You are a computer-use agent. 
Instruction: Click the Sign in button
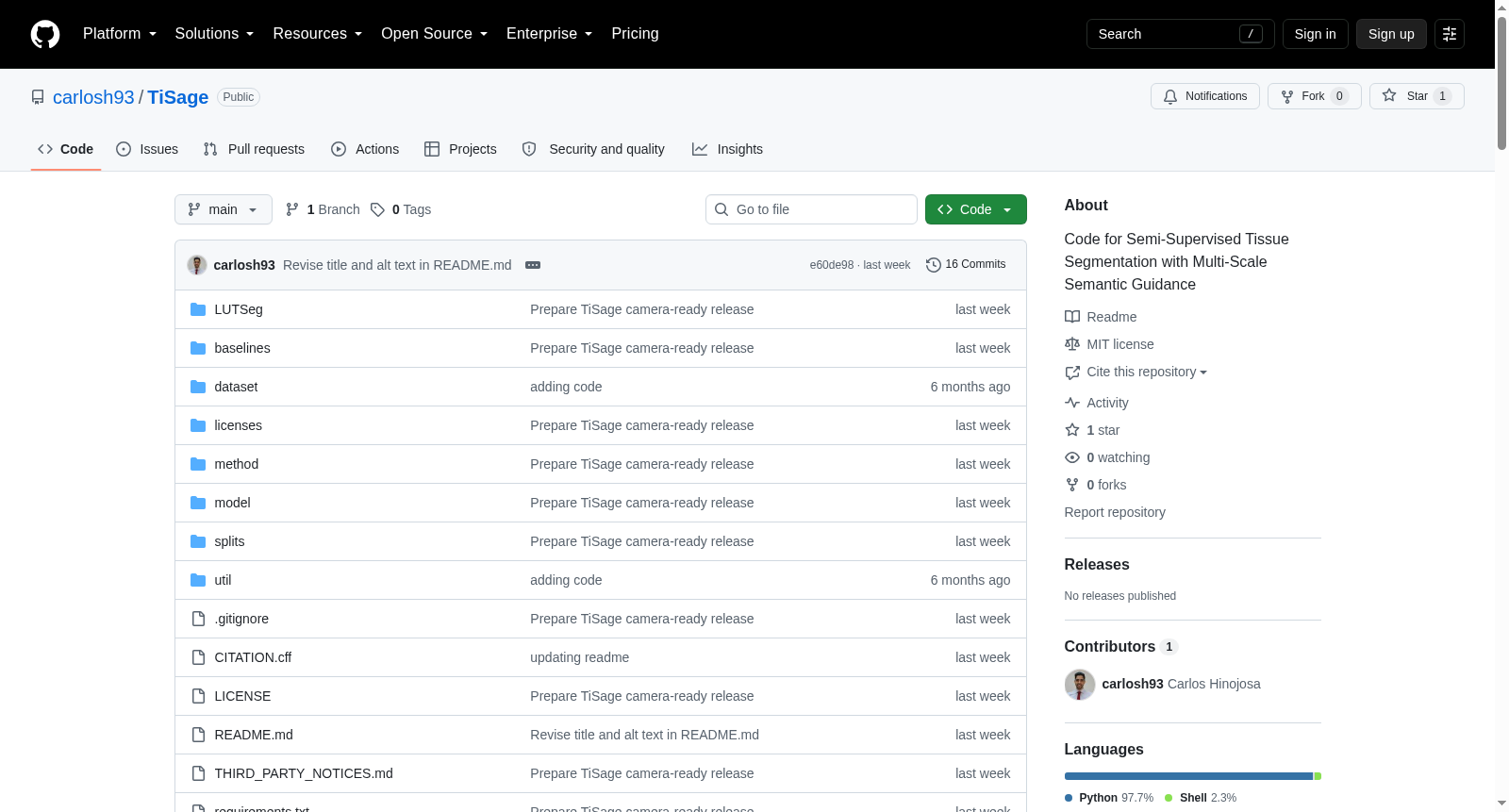coord(1316,34)
